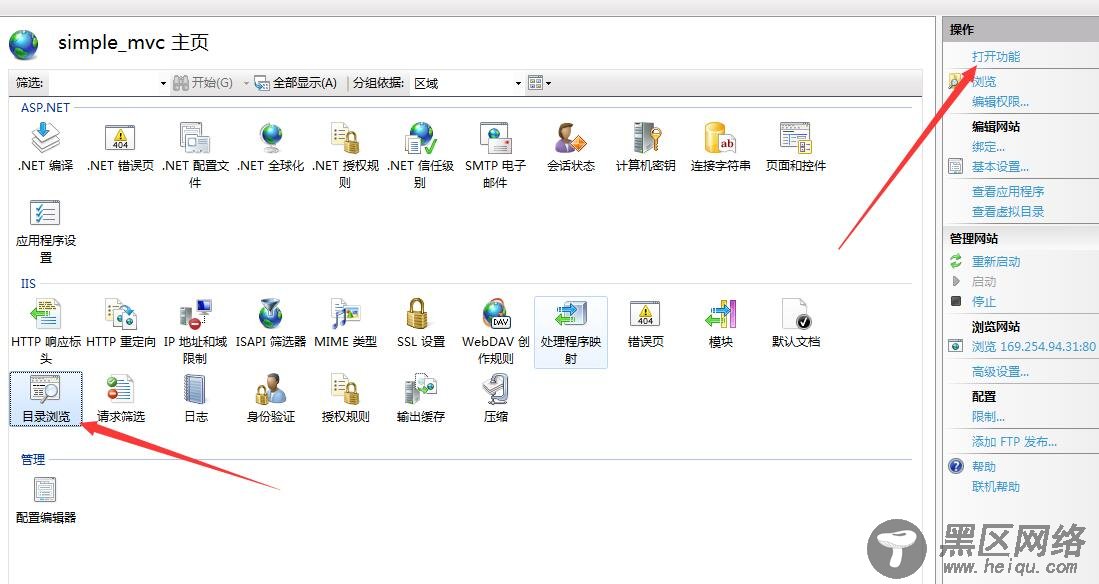Viewport: 1099px width, 584px height.
Task: Click the 开始(G) toolbar button
Action: point(203,83)
